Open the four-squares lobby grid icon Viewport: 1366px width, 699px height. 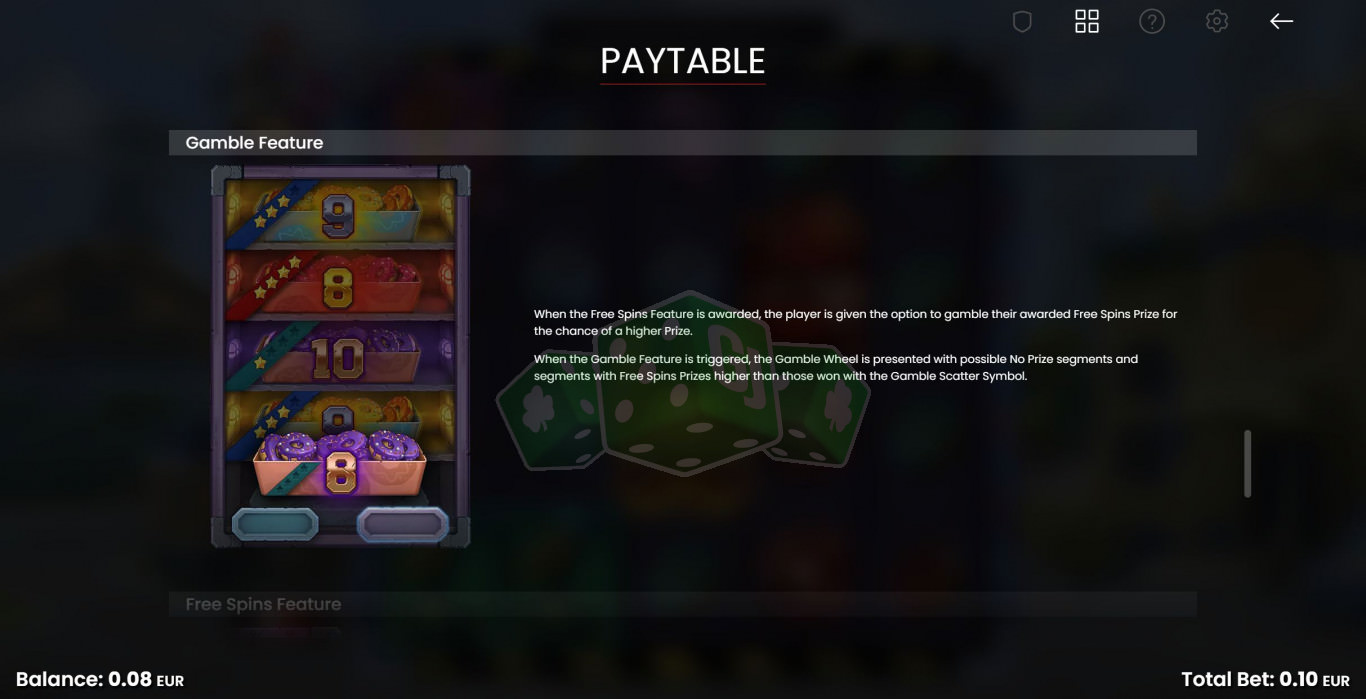[1087, 21]
